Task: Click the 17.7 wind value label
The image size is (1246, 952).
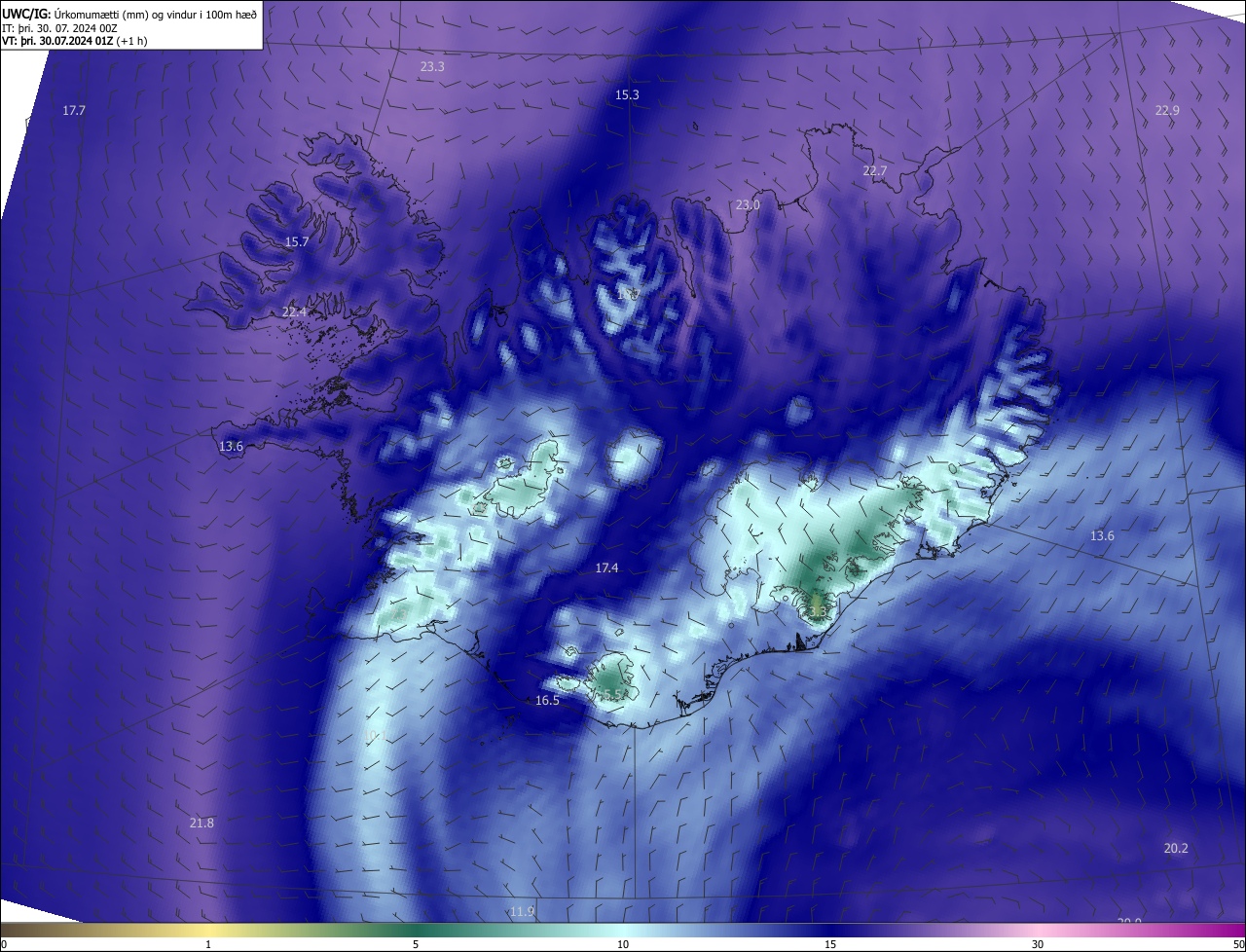Action: click(x=74, y=111)
